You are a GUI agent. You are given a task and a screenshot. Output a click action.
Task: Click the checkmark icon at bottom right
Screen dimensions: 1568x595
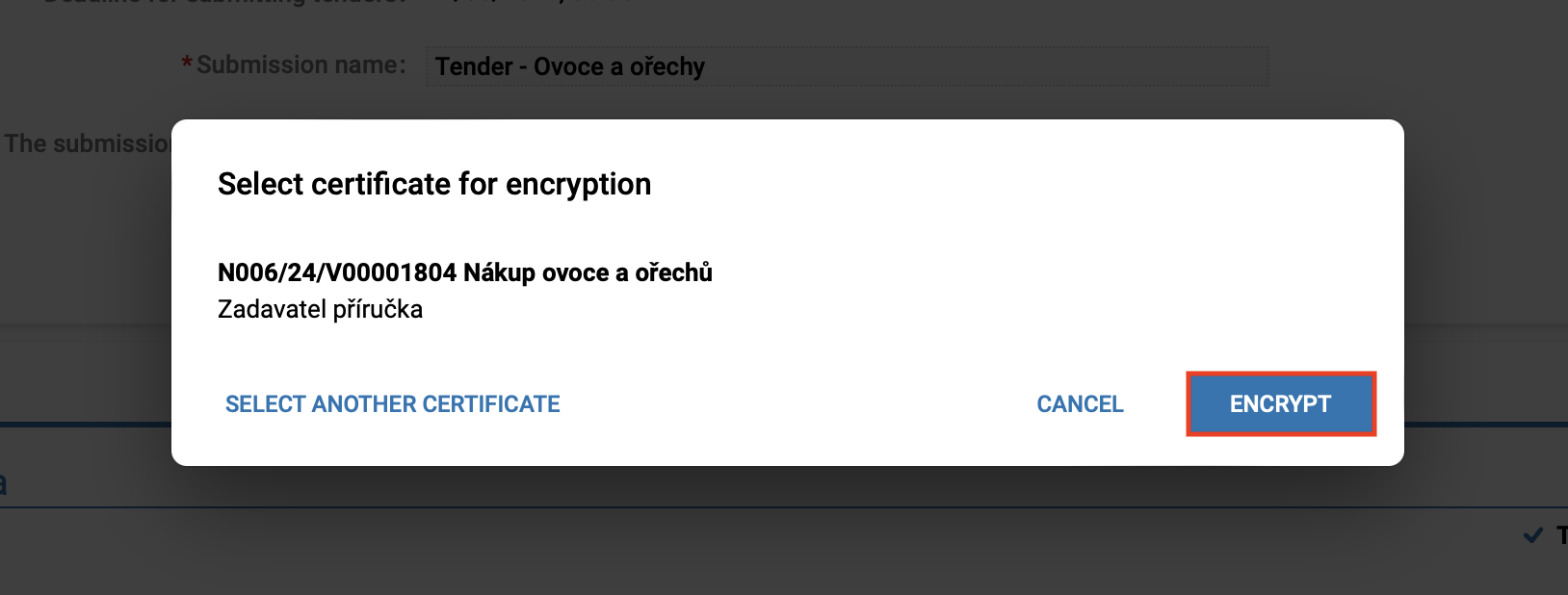1532,535
